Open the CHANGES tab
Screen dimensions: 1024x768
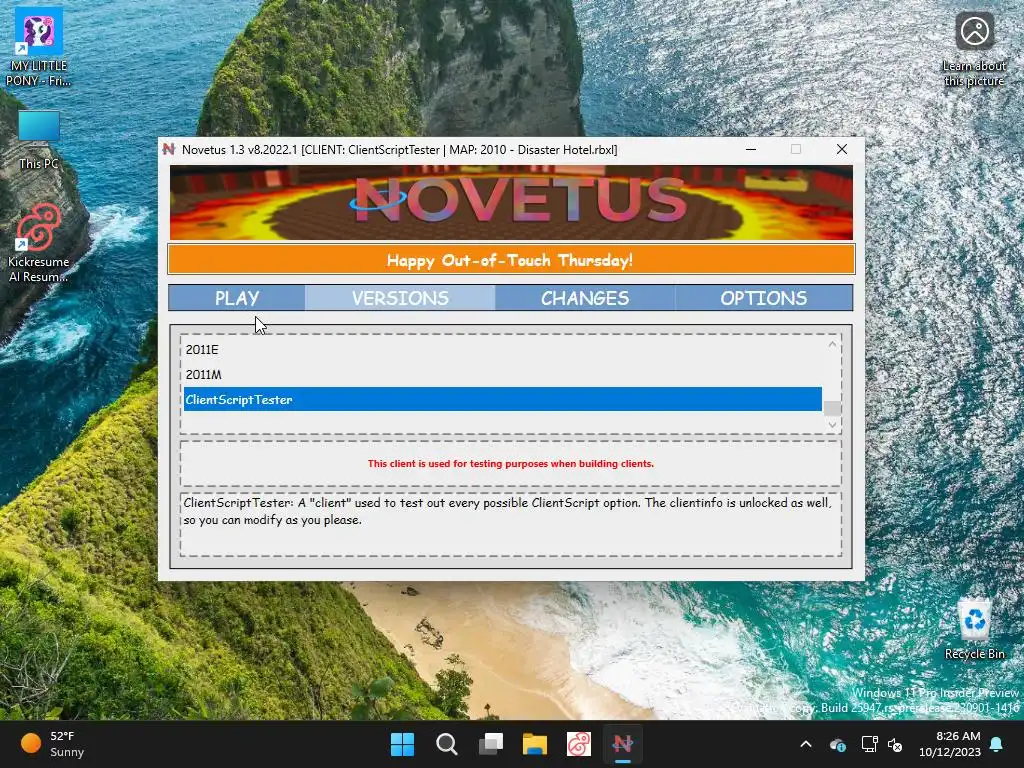pos(584,298)
